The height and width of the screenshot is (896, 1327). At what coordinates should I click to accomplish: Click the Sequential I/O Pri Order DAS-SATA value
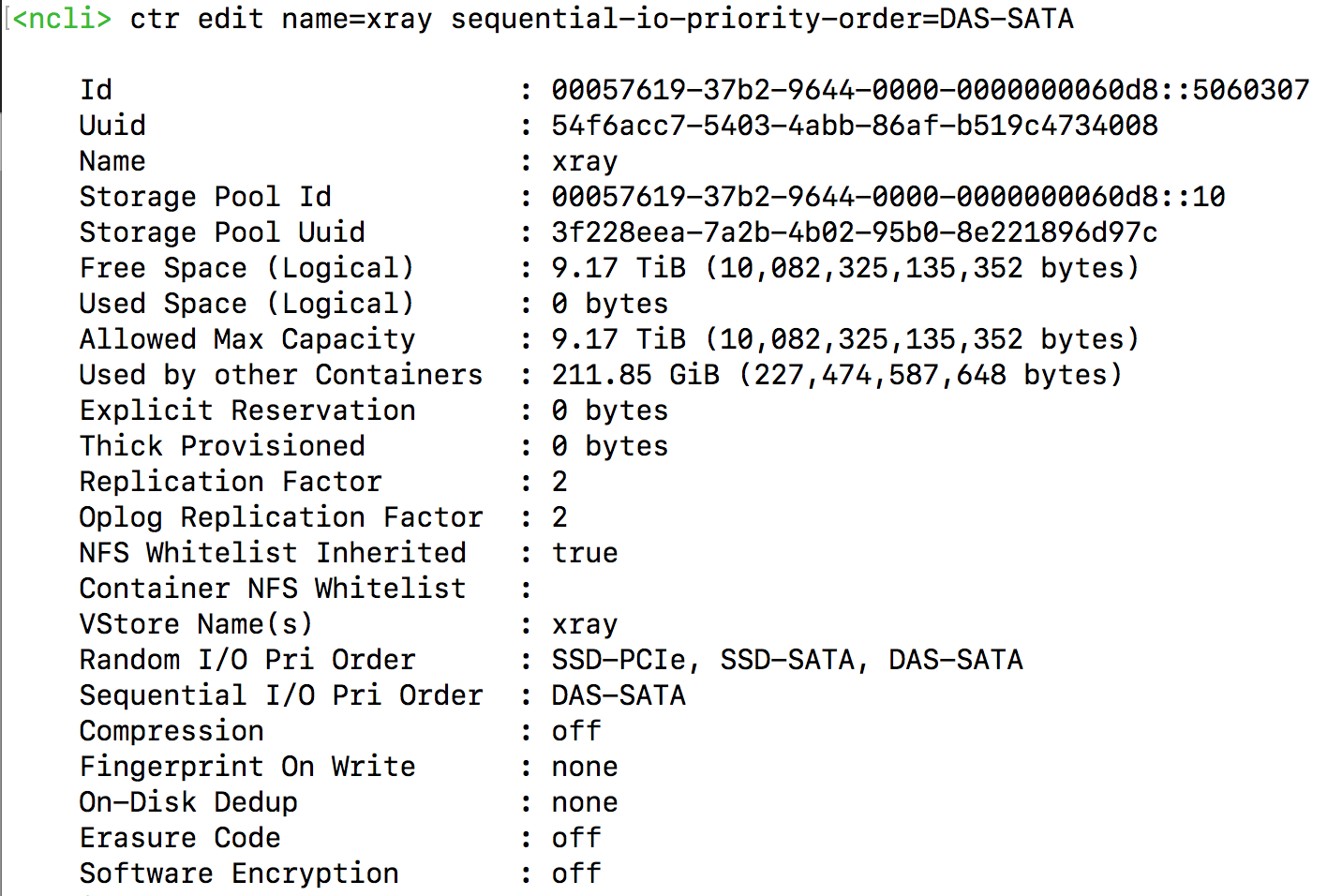coord(619,695)
